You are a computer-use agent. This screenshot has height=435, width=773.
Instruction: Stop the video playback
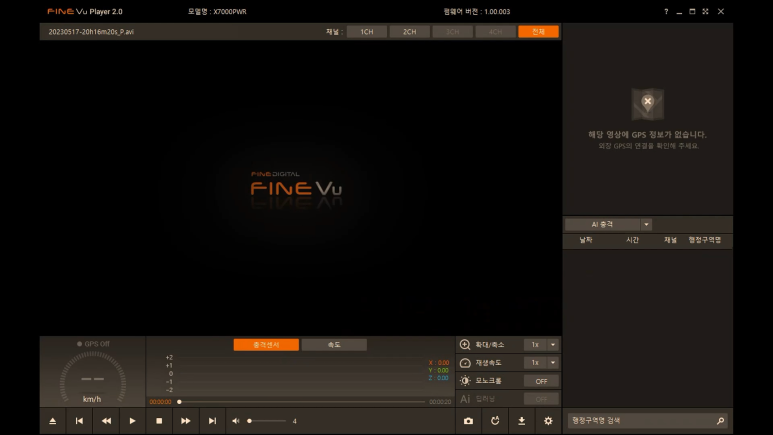pos(159,421)
